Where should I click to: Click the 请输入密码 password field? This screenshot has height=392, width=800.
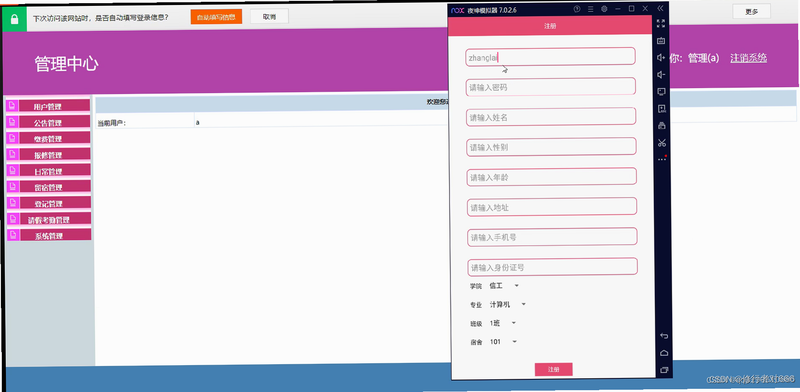pos(551,86)
